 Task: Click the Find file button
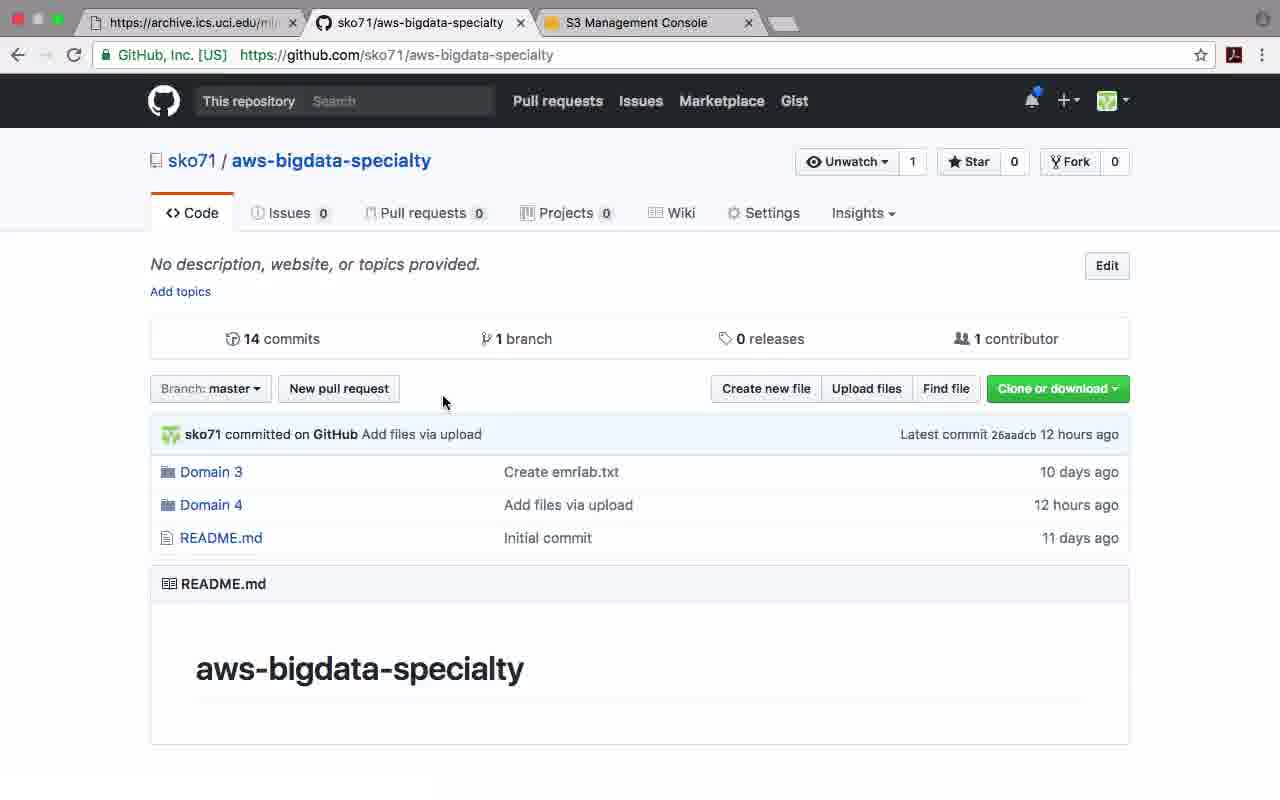(x=946, y=389)
